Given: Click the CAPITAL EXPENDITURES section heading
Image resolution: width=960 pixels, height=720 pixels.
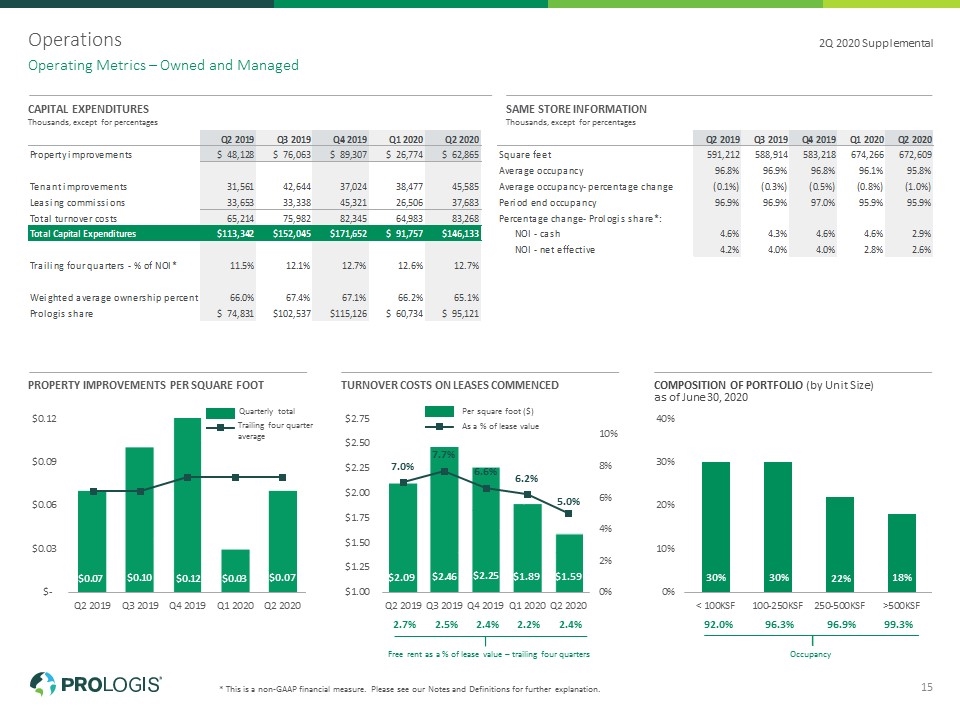Looking at the screenshot, I should tap(89, 109).
